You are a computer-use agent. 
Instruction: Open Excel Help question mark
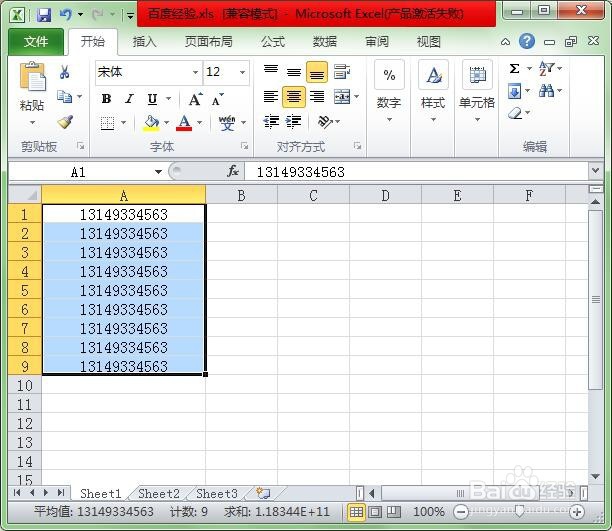tap(527, 41)
